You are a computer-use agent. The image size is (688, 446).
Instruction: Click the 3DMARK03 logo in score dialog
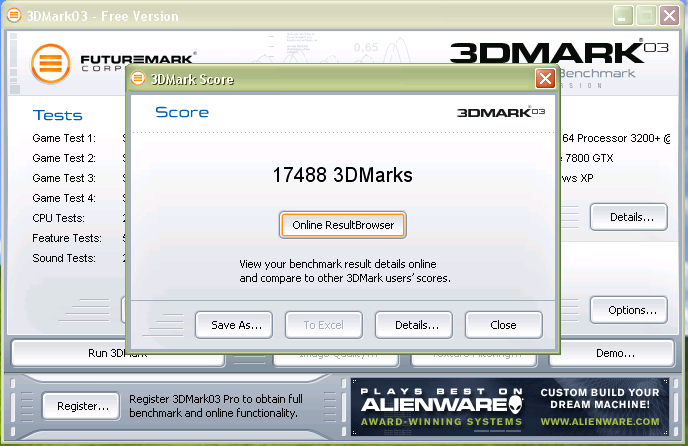[501, 112]
